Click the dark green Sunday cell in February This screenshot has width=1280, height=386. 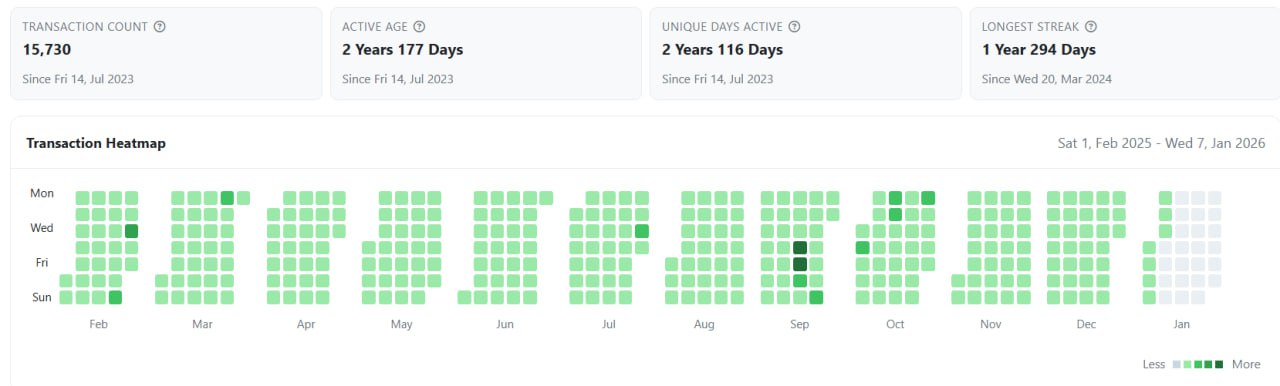115,297
